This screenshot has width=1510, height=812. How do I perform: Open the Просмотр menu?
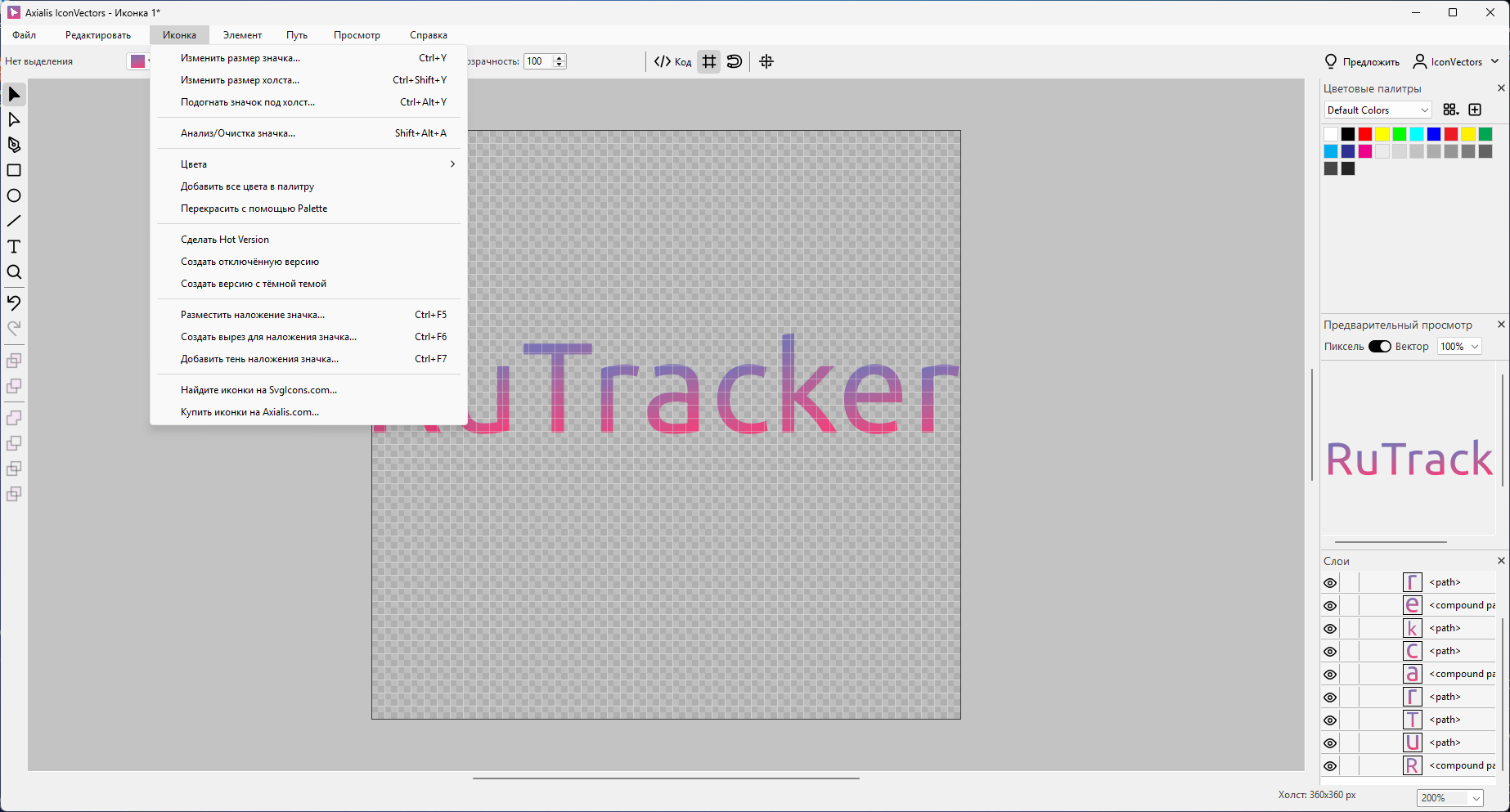[357, 35]
